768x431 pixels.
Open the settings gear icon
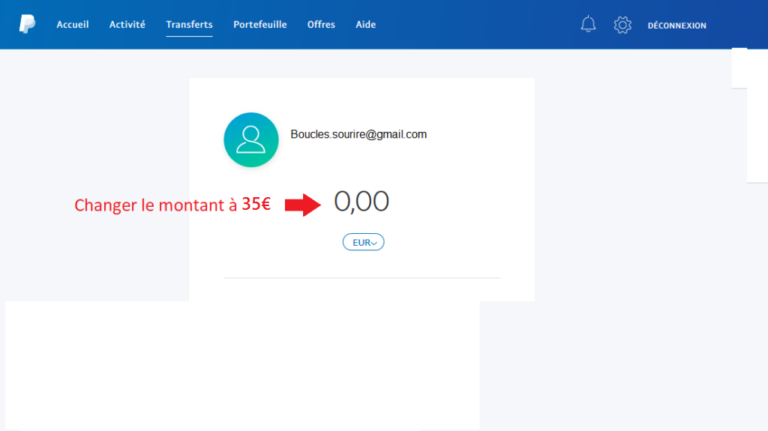(623, 24)
